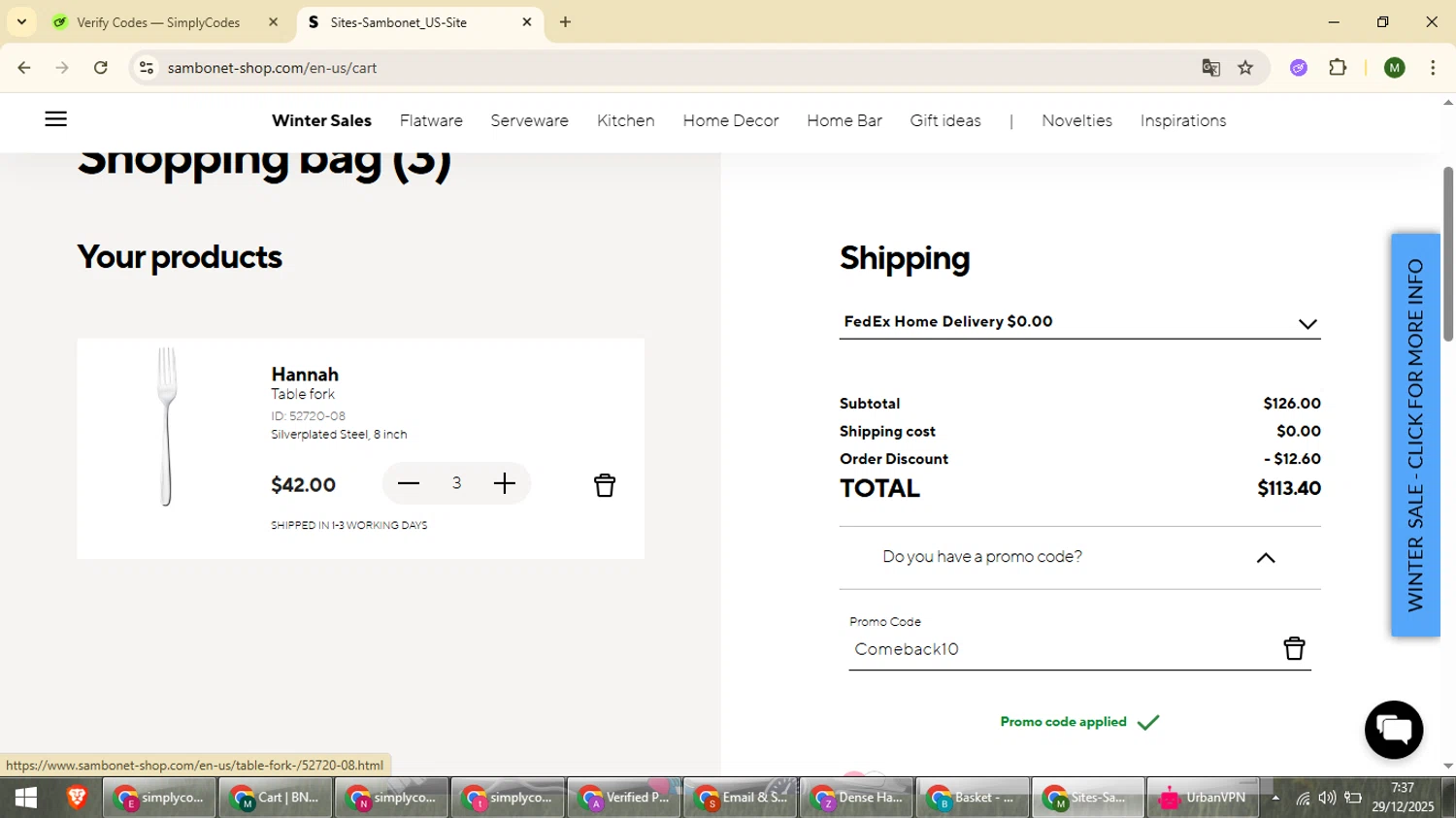Click the Order Discount label
The width and height of the screenshot is (1456, 818).
[894, 459]
